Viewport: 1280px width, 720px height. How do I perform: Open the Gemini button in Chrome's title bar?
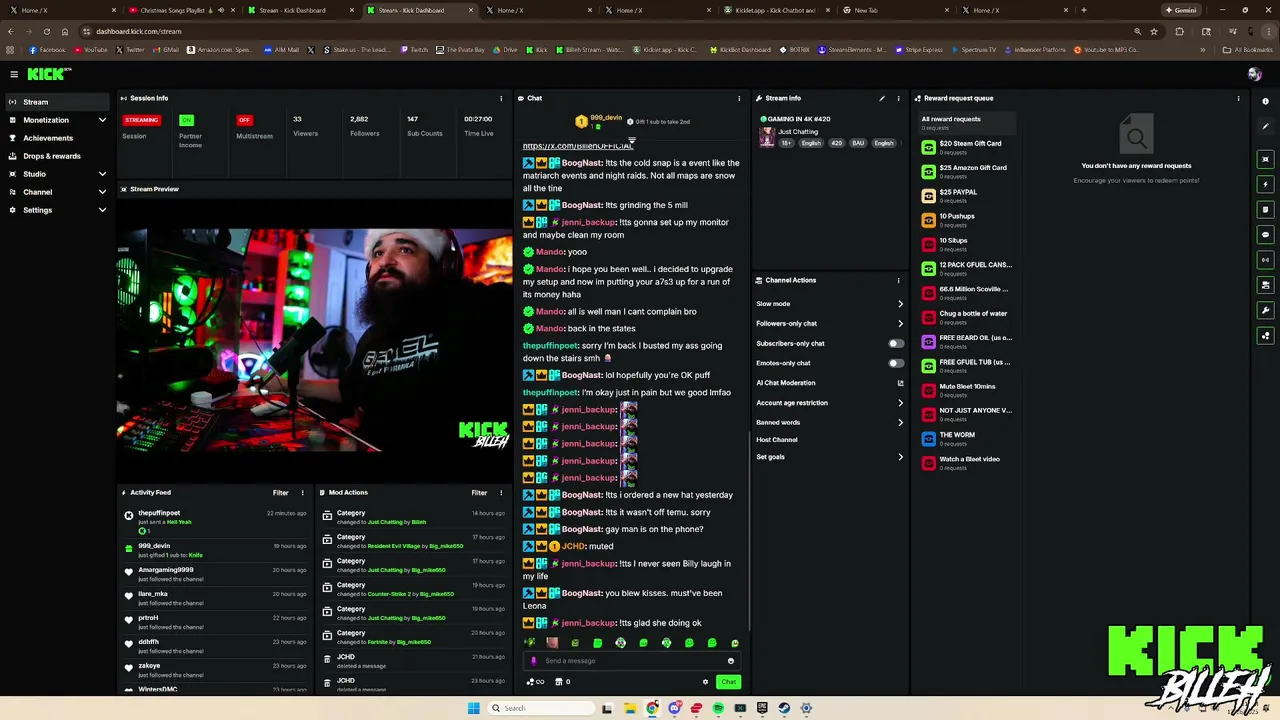click(x=1181, y=10)
